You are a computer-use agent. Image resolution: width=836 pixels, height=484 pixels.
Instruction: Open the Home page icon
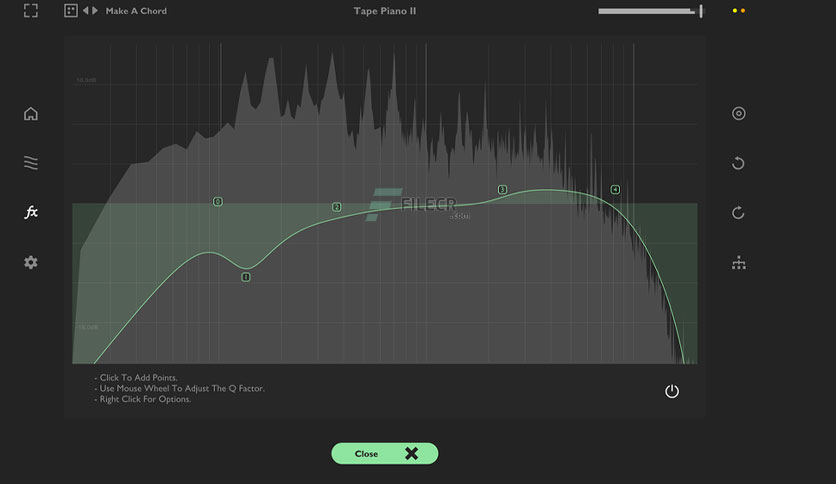tap(31, 114)
